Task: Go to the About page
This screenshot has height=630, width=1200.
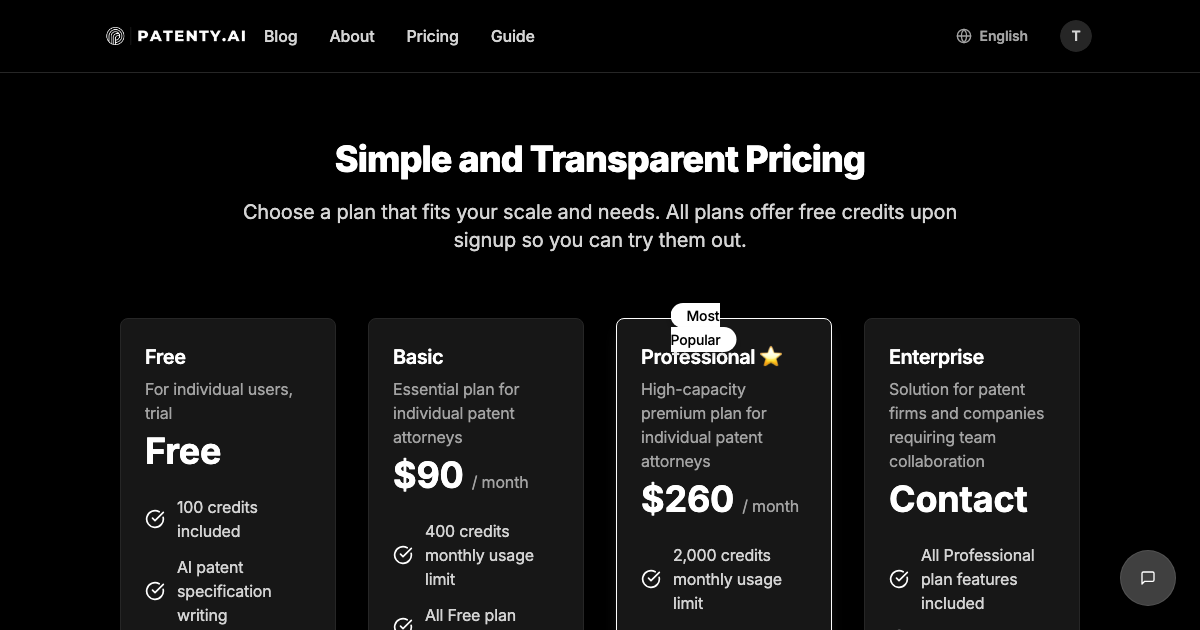Action: 352,36
